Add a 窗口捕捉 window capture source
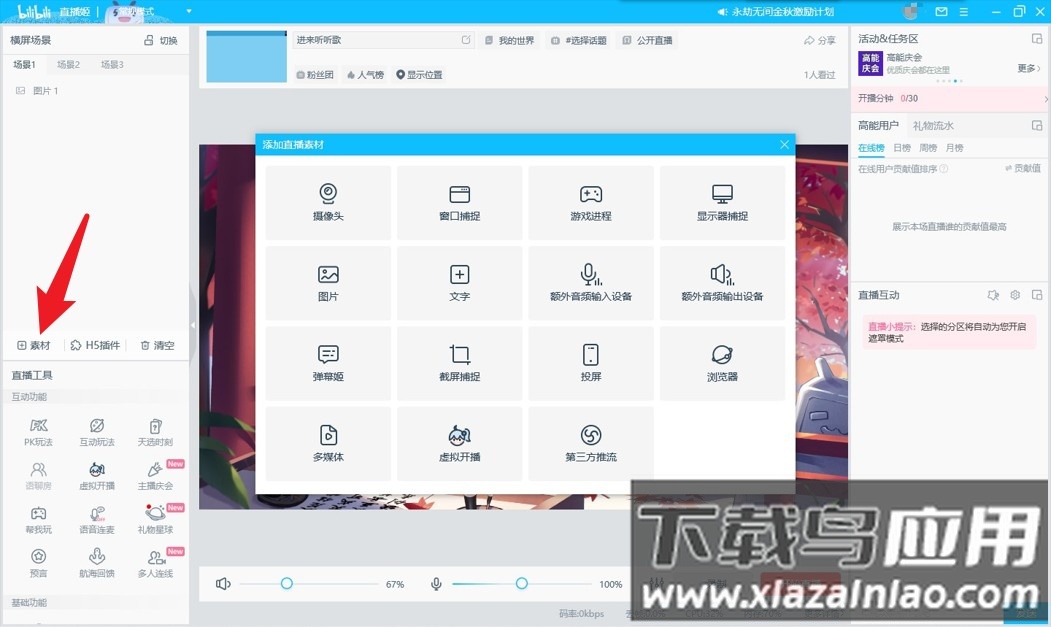The width and height of the screenshot is (1051, 627). [459, 202]
